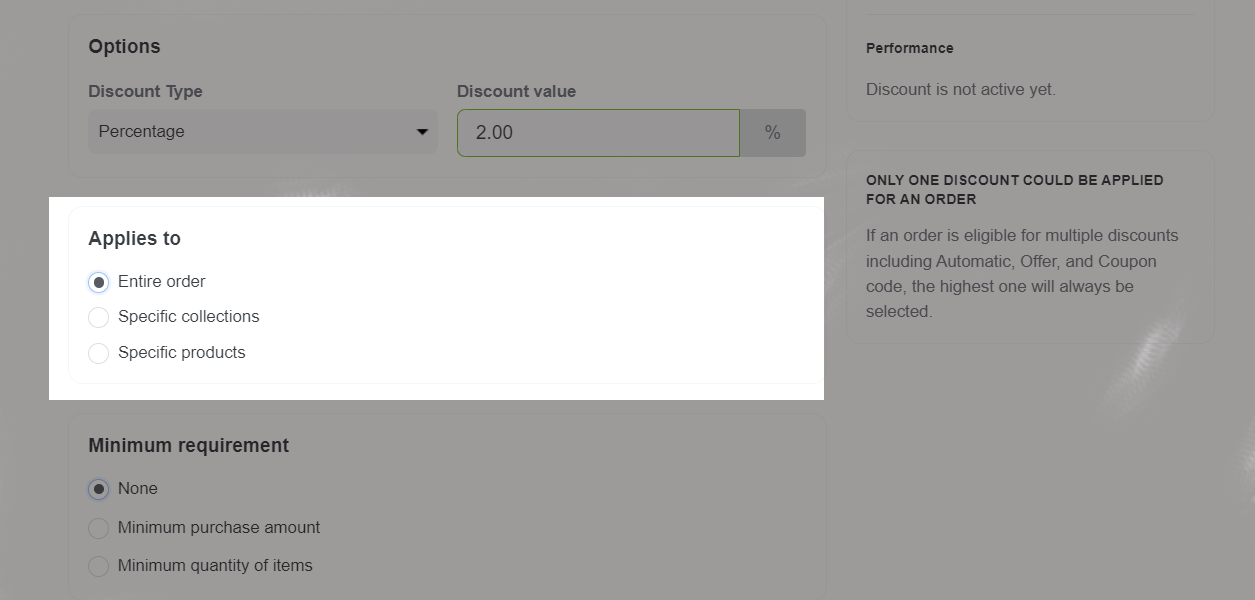Click the Options section heading
The height and width of the screenshot is (600, 1255).
(x=124, y=47)
